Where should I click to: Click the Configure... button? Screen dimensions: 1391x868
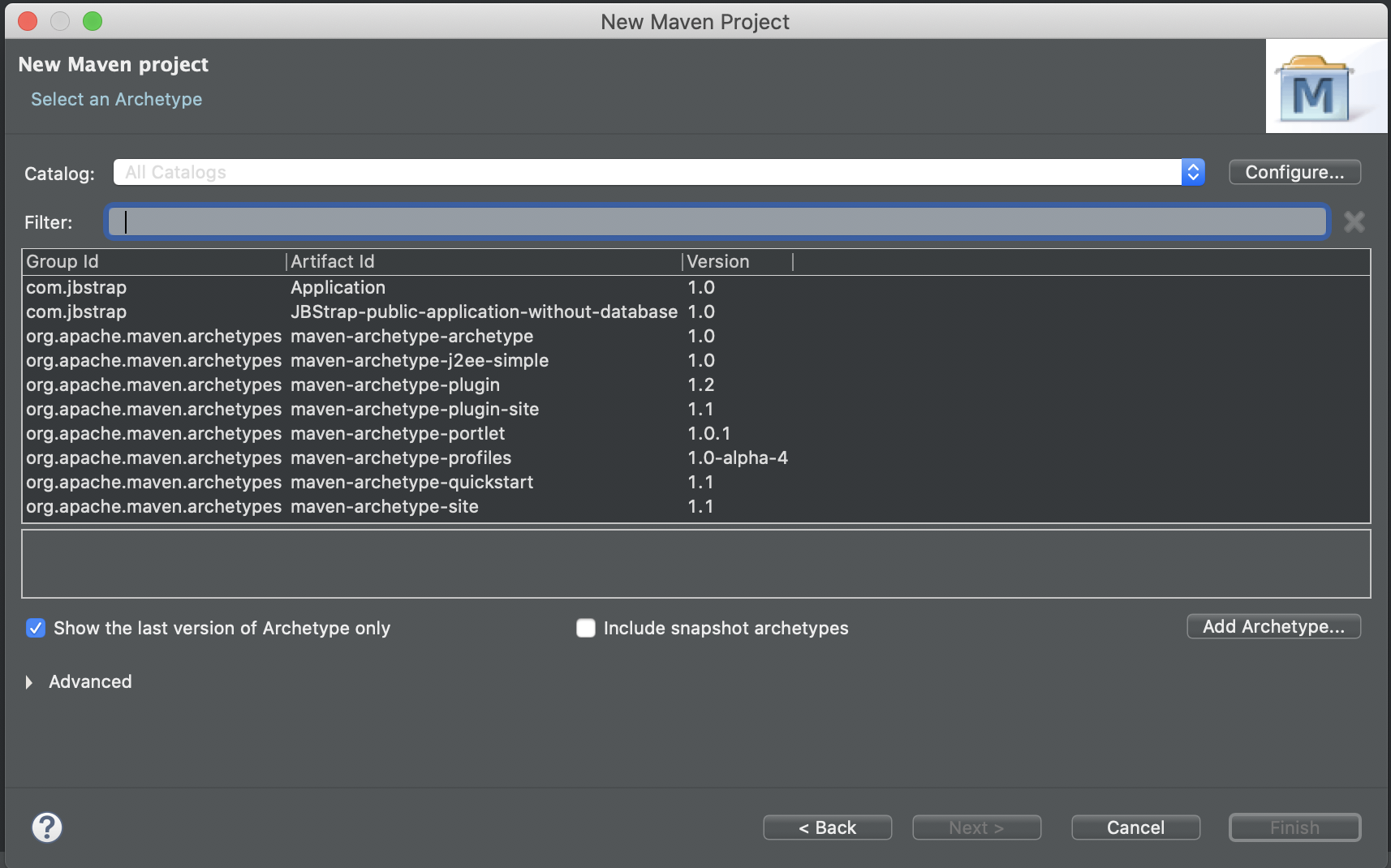pyautogui.click(x=1294, y=172)
